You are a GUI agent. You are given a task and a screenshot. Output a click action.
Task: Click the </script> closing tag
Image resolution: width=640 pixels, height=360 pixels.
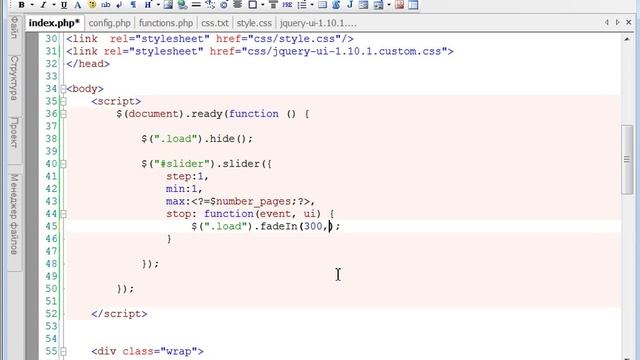[119, 313]
